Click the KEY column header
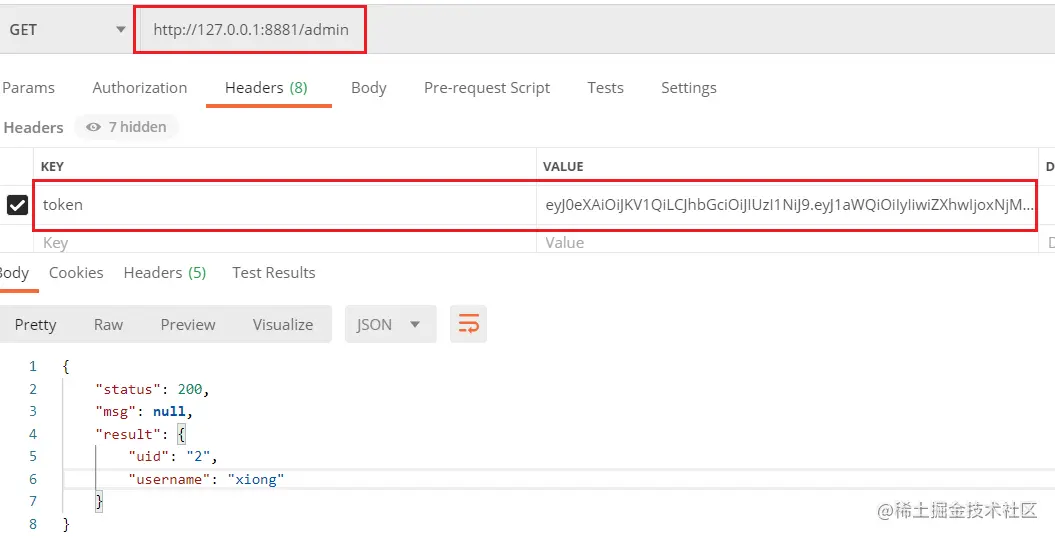1055x538 pixels. click(x=52, y=167)
